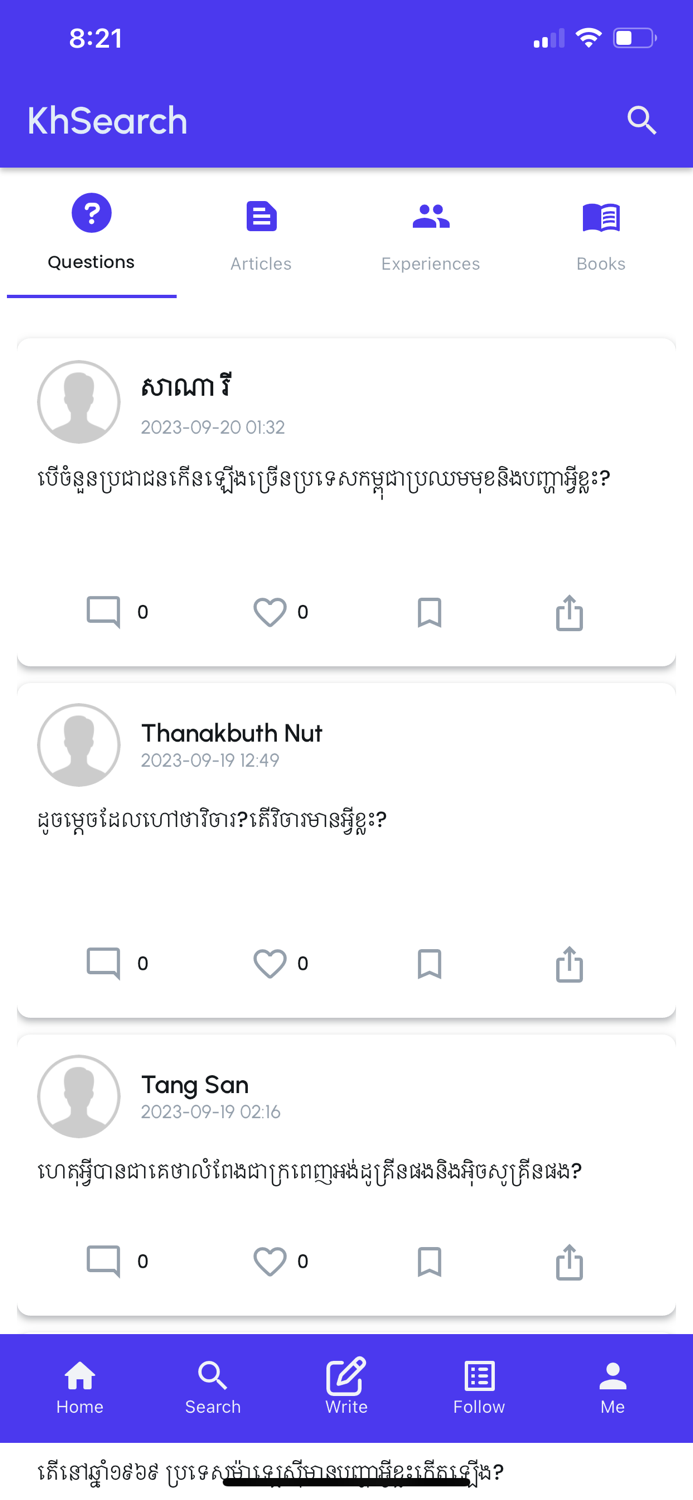Bookmark សាណា រី's question
693x1500 pixels.
[429, 612]
